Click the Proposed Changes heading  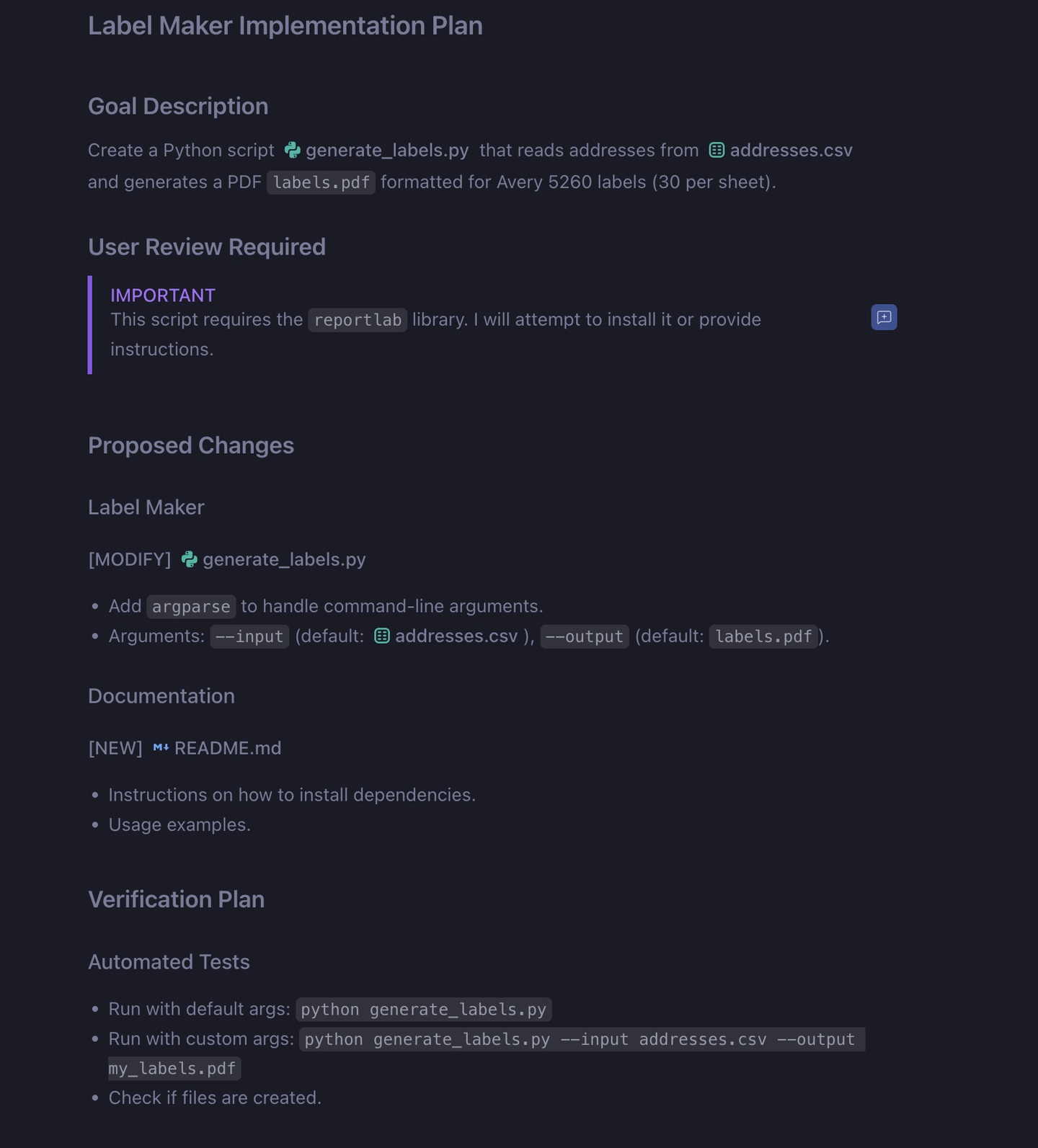point(191,445)
